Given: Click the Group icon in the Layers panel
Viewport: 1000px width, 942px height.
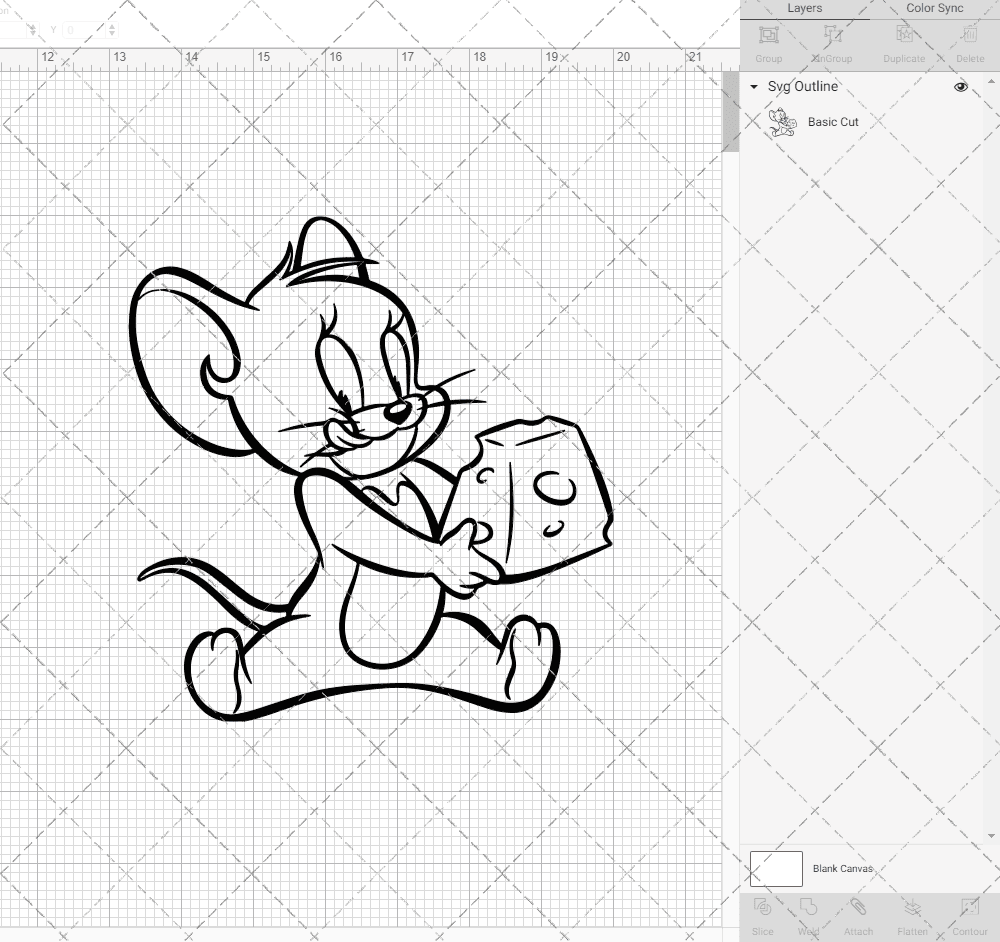Looking at the screenshot, I should tap(768, 40).
